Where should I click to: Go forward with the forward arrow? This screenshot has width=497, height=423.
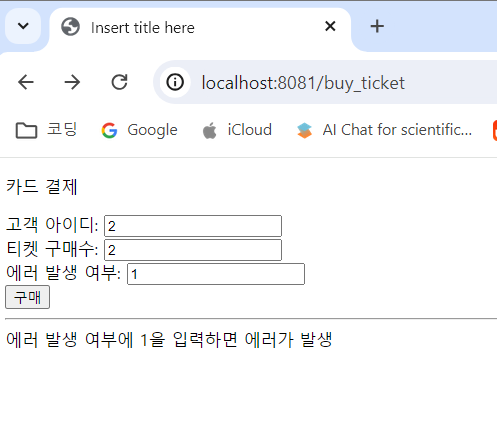pyautogui.click(x=72, y=82)
